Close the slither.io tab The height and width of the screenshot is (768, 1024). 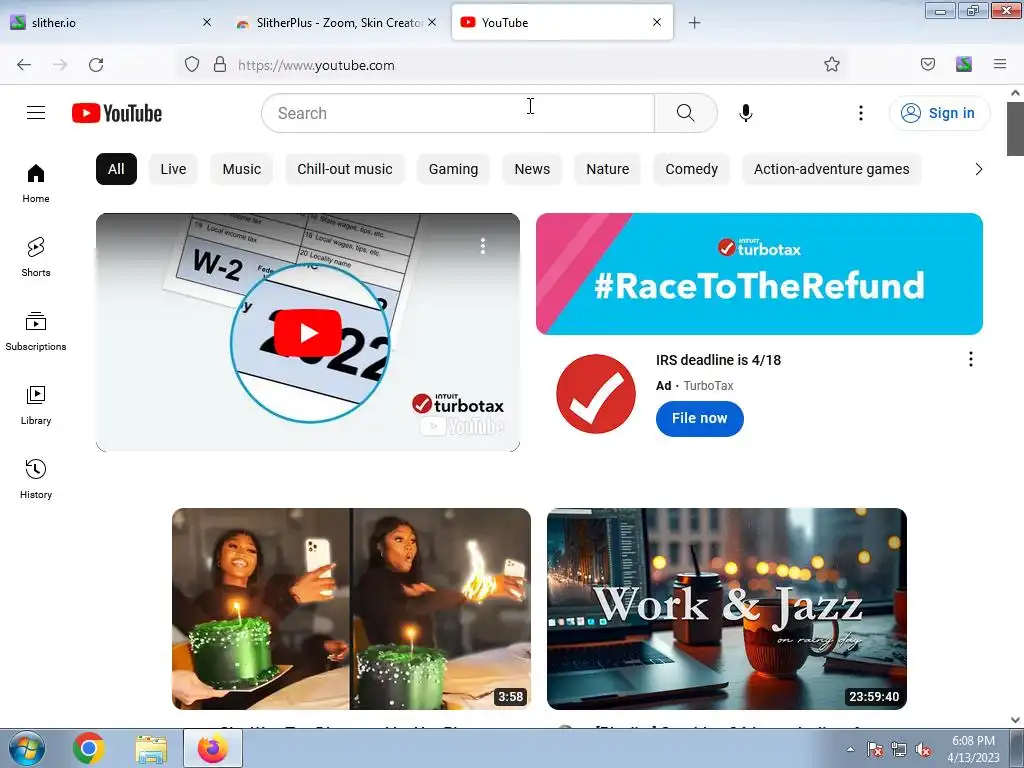click(207, 22)
